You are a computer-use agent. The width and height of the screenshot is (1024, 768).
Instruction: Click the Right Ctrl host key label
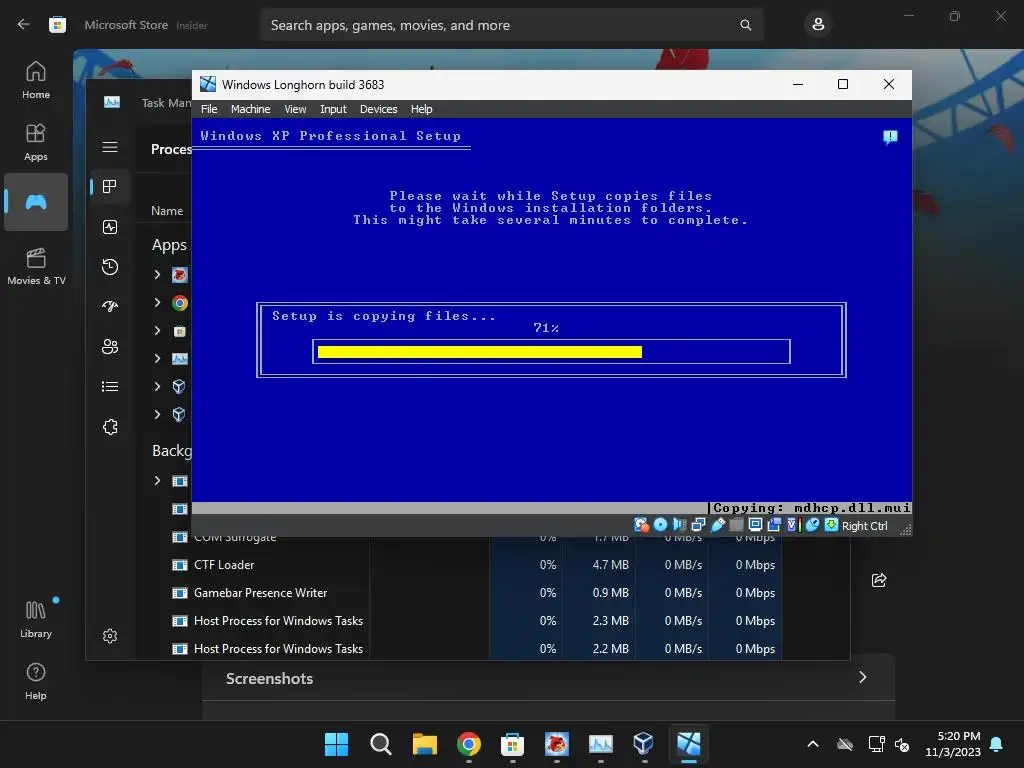pos(865,526)
